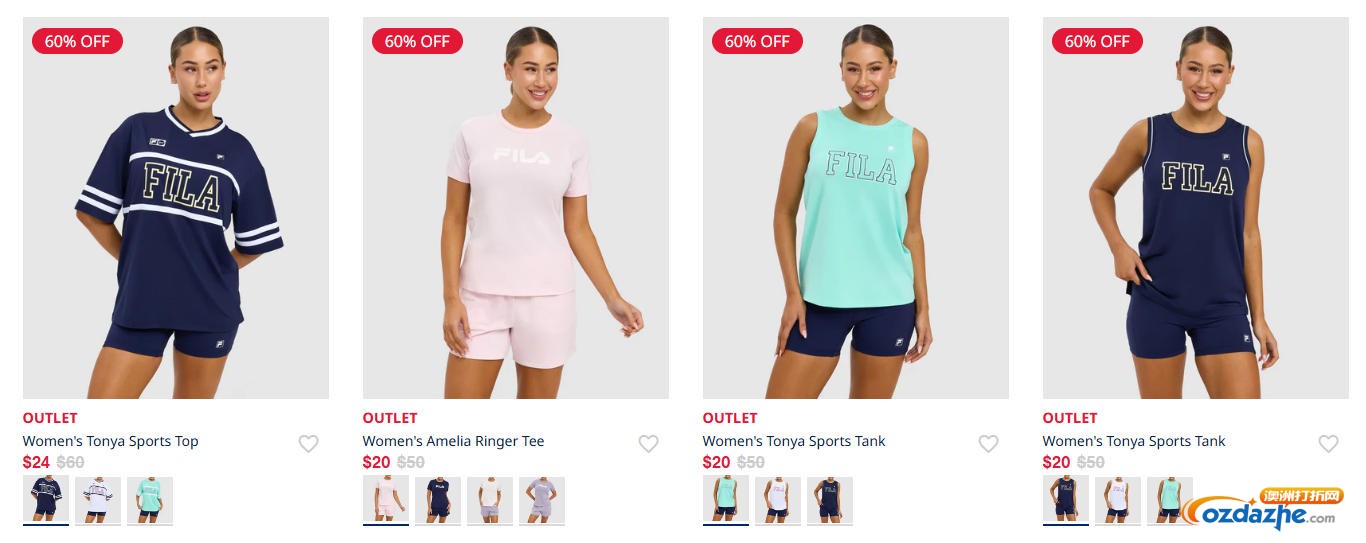Image resolution: width=1366 pixels, height=543 pixels.
Task: Select navy swatch under mint Tonya Sports Tank
Action: (830, 500)
